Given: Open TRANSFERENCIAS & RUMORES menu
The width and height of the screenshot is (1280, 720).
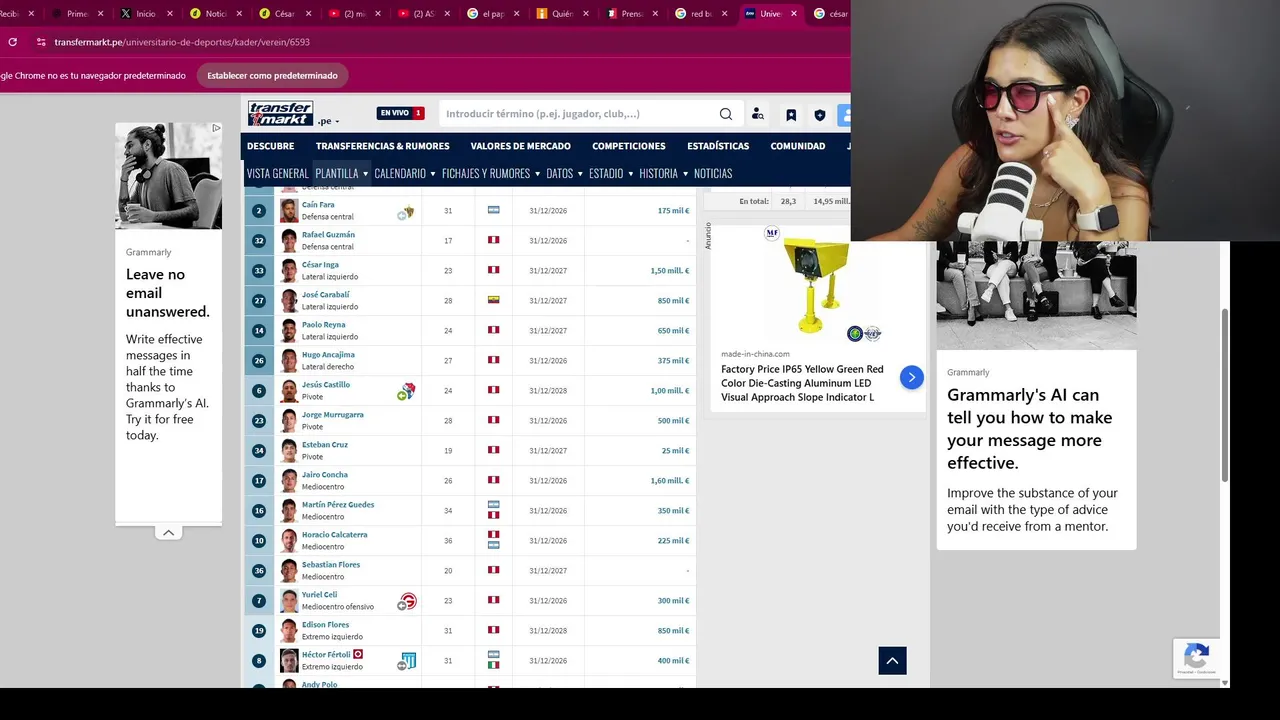Looking at the screenshot, I should click(382, 146).
